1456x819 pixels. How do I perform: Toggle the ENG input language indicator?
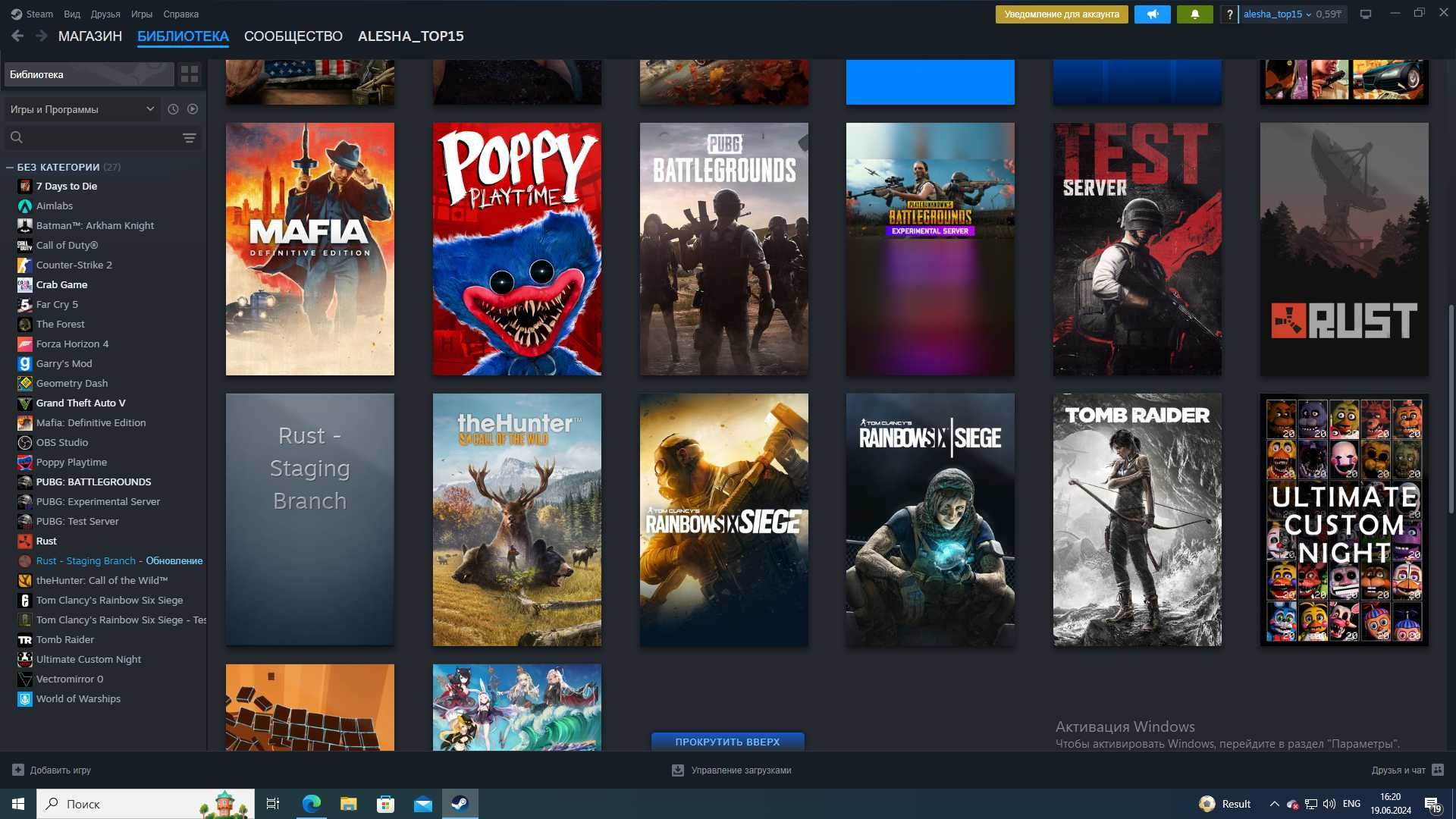pyautogui.click(x=1351, y=804)
